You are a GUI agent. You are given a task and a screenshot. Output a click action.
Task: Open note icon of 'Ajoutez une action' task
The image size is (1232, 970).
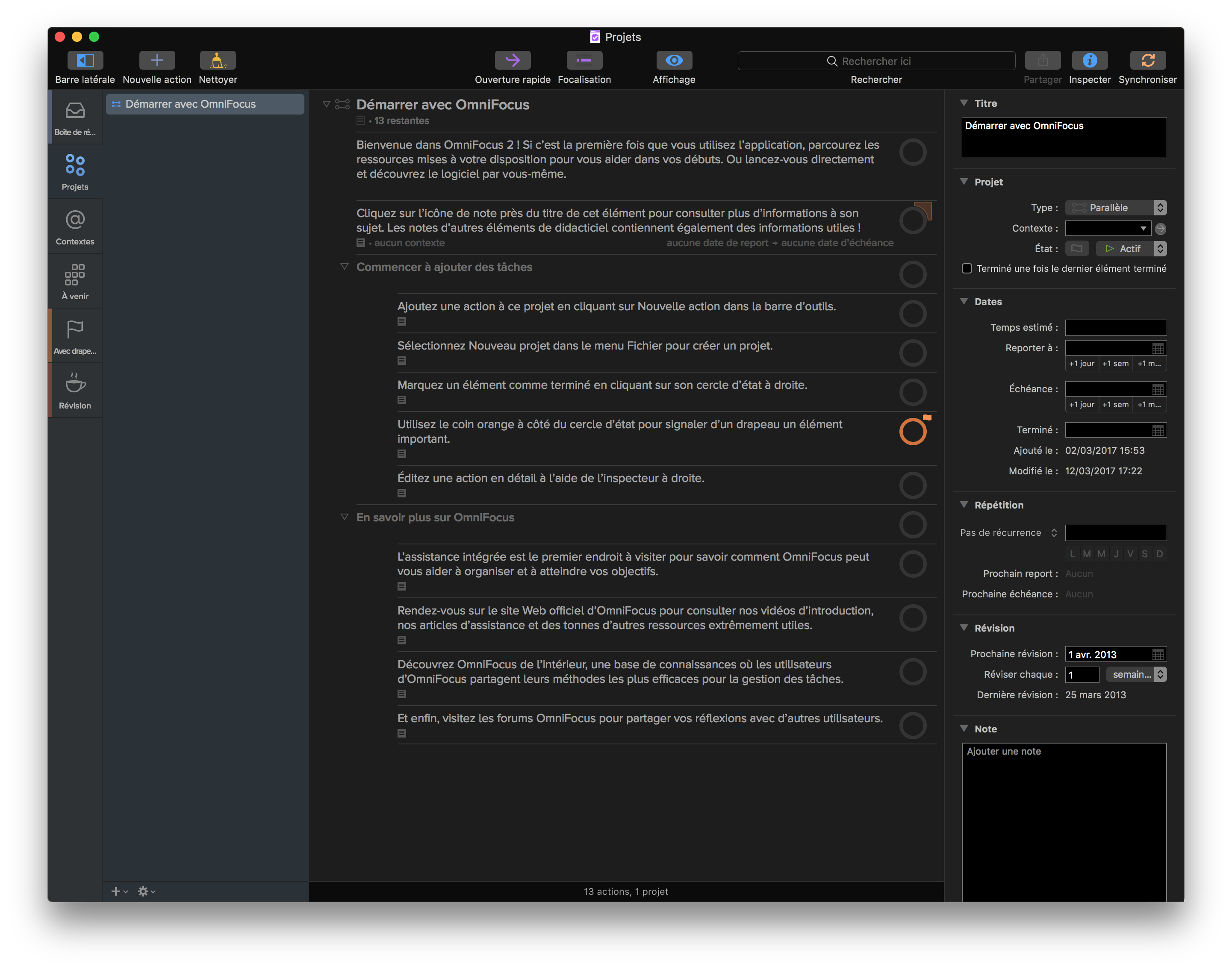tap(401, 321)
